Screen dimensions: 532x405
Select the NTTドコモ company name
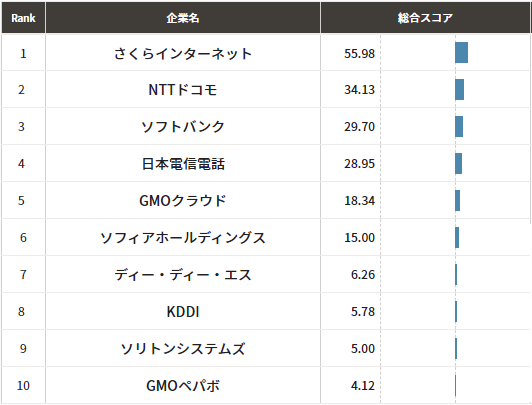point(183,90)
